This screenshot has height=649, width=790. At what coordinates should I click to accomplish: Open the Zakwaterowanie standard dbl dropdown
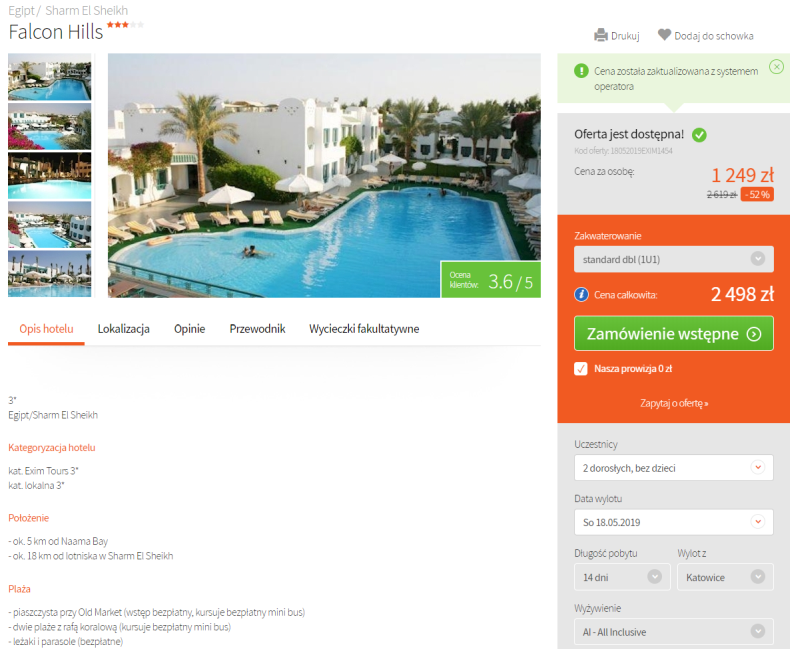[674, 259]
